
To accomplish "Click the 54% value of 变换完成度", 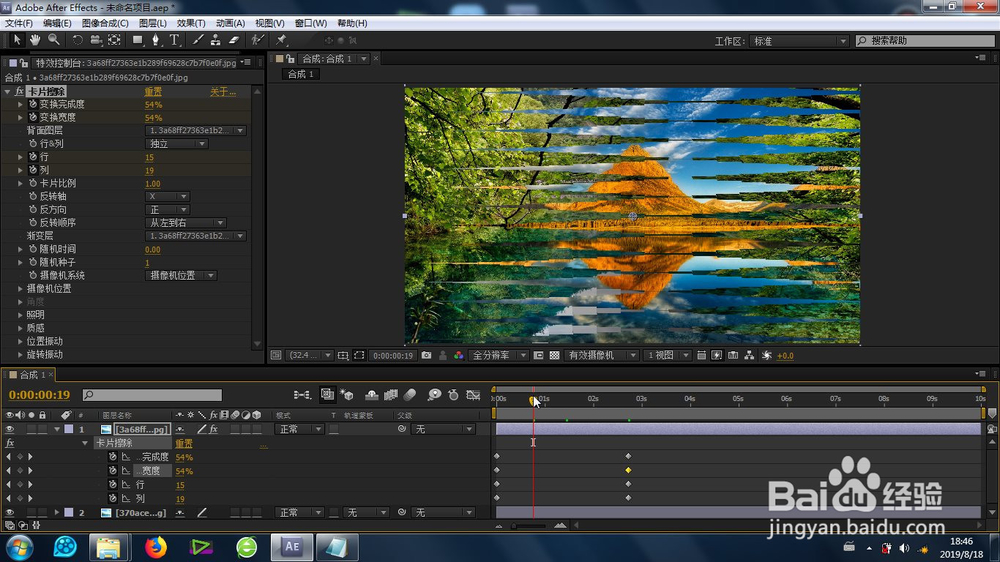I will (153, 105).
